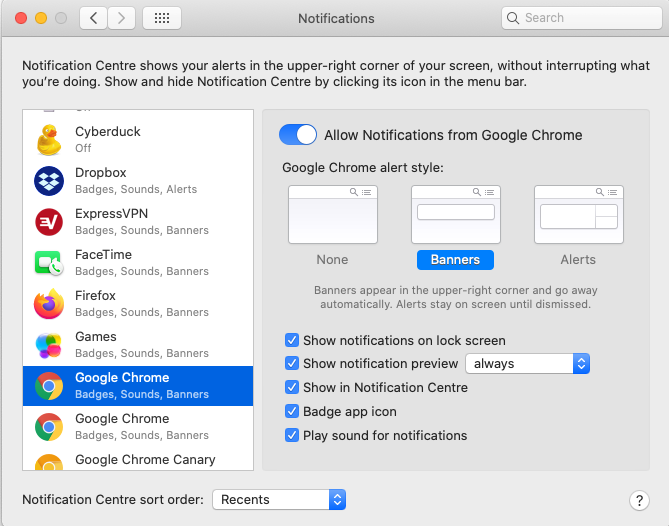669x526 pixels.
Task: Uncheck Show notifications on lock screen
Action: (292, 340)
